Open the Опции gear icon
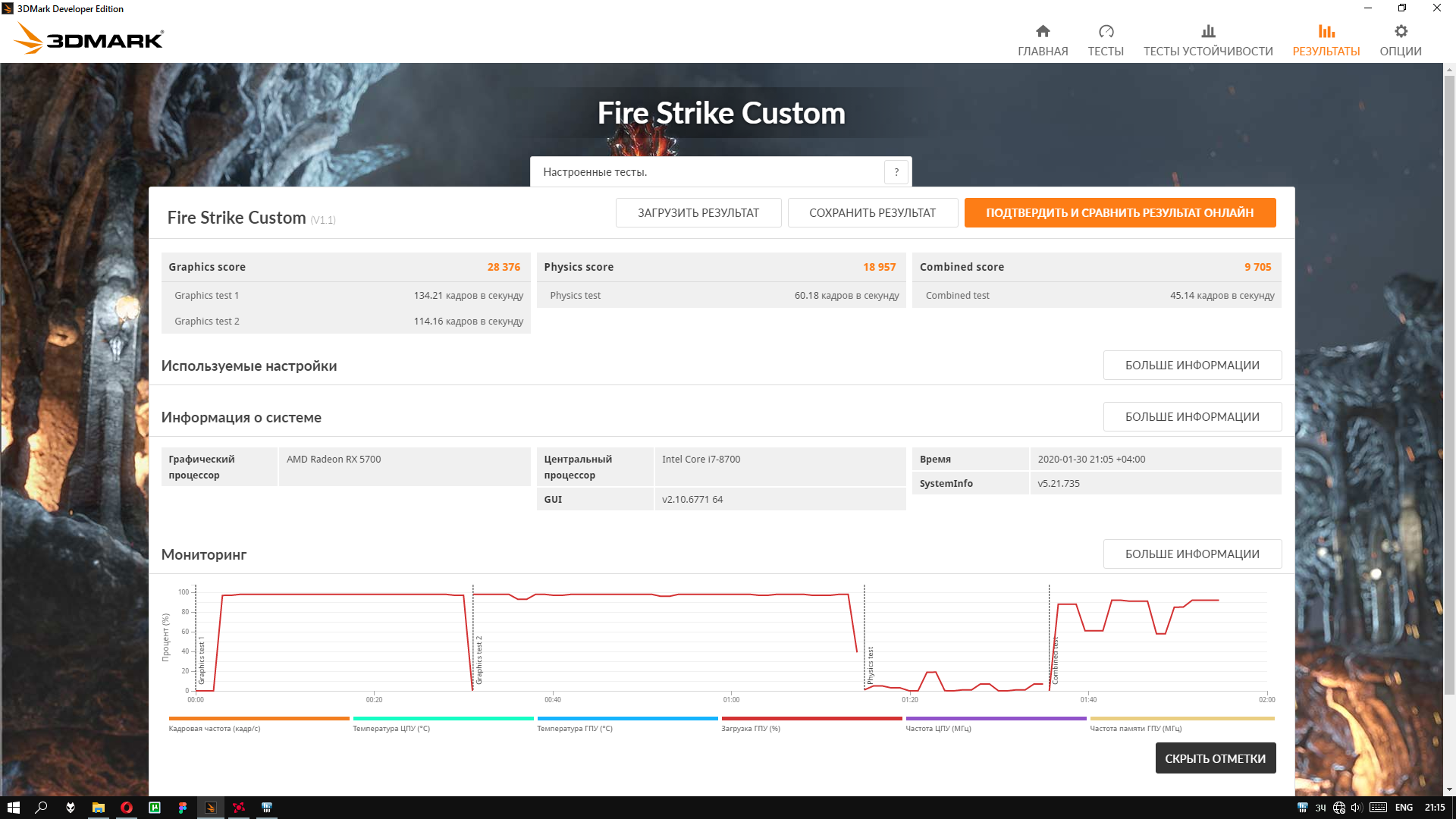Viewport: 1456px width, 819px height. click(x=1401, y=32)
